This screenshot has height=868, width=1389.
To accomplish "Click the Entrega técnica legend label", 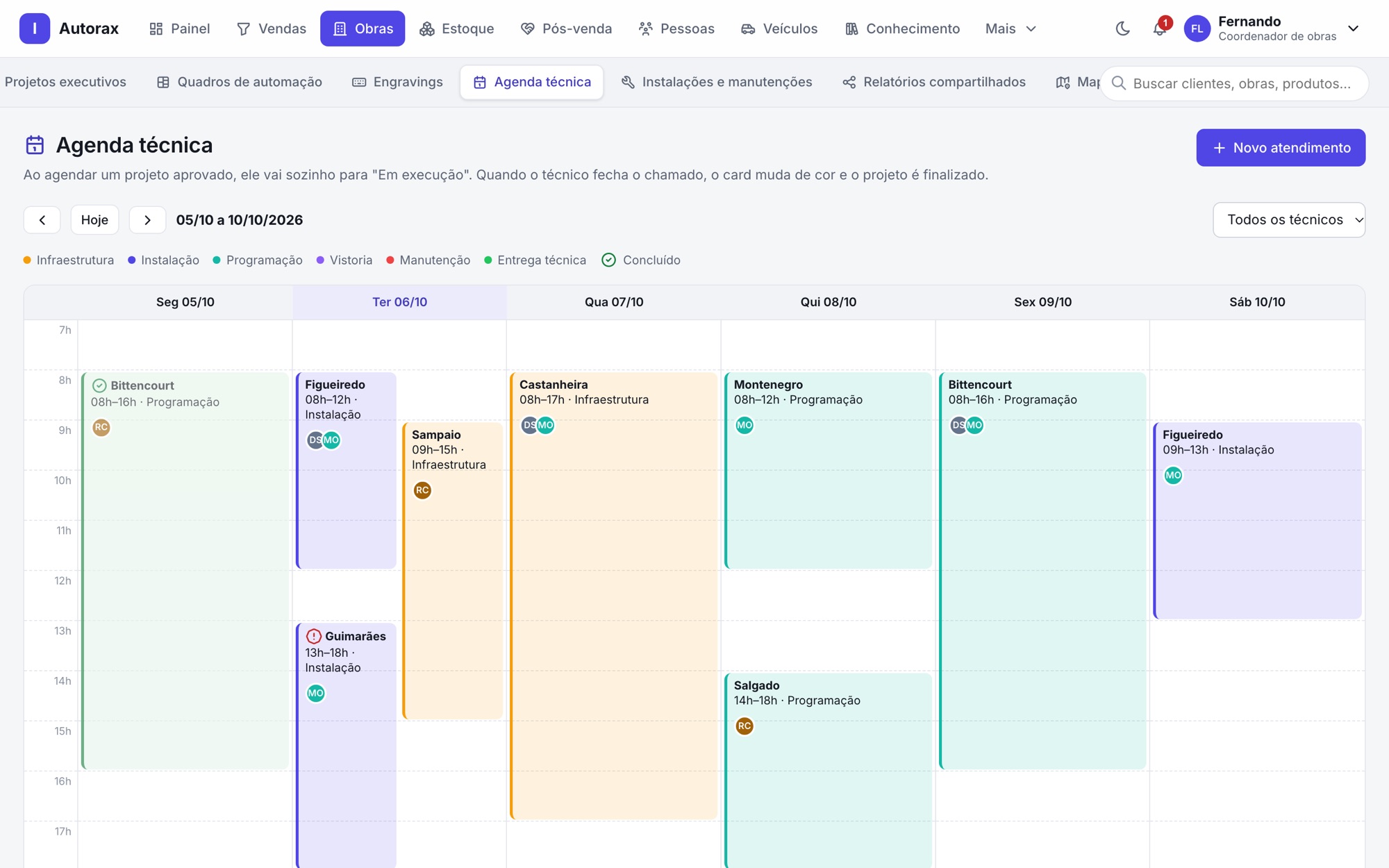I will [542, 260].
